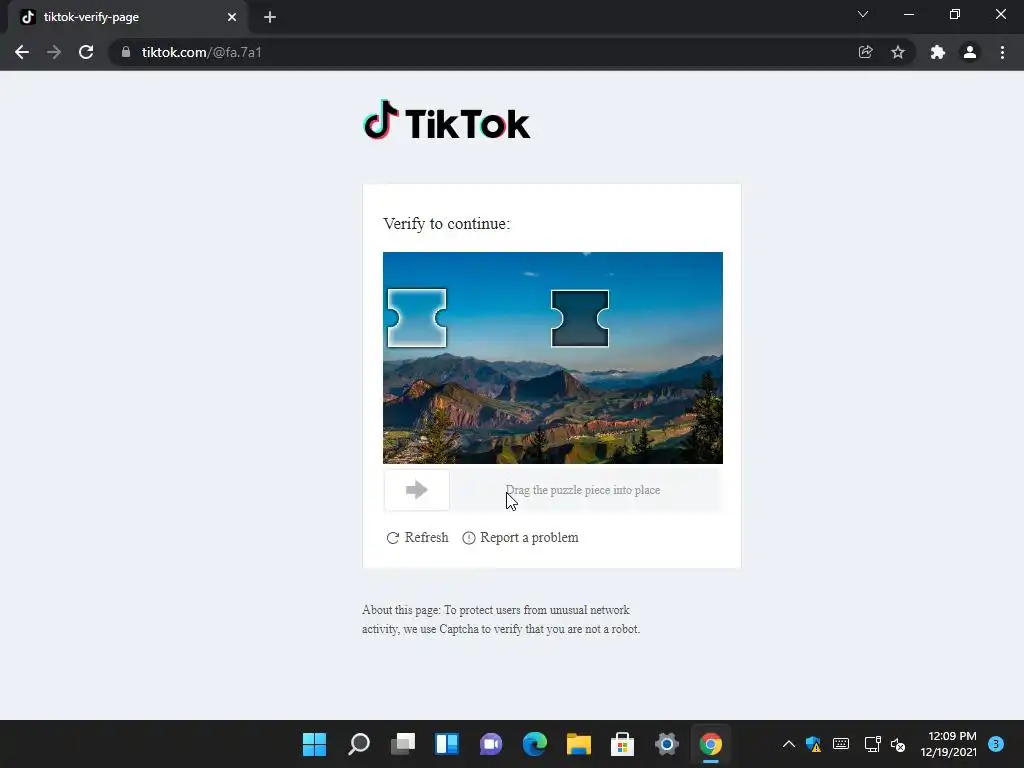Click the About this page text
Viewport: 1024px width, 768px height.
501,619
